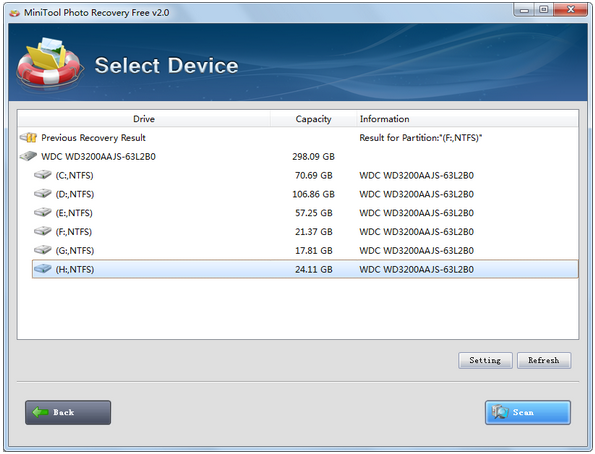Click the 21.37 GB capacity value
The image size is (595, 454).
[x=314, y=232]
